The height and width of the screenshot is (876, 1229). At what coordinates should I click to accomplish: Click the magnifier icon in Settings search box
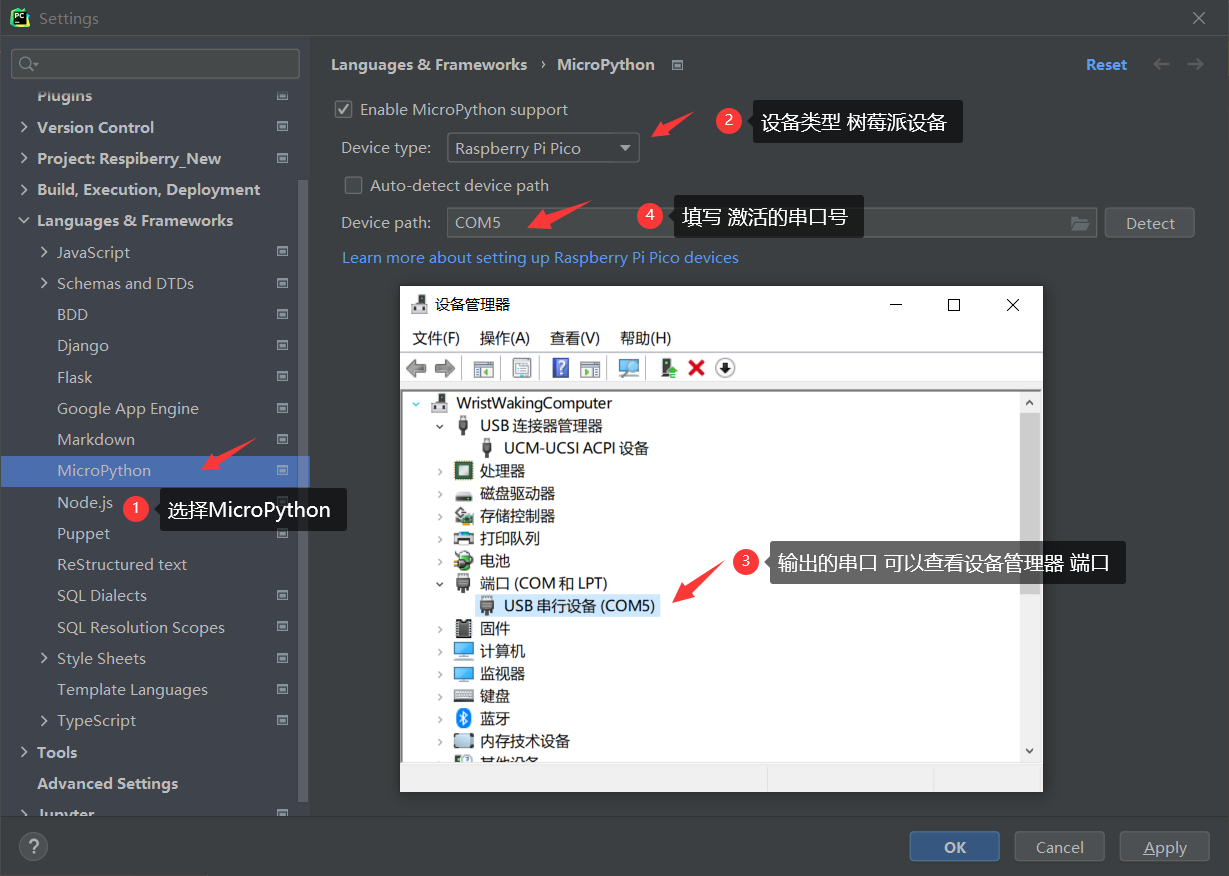tap(28, 64)
